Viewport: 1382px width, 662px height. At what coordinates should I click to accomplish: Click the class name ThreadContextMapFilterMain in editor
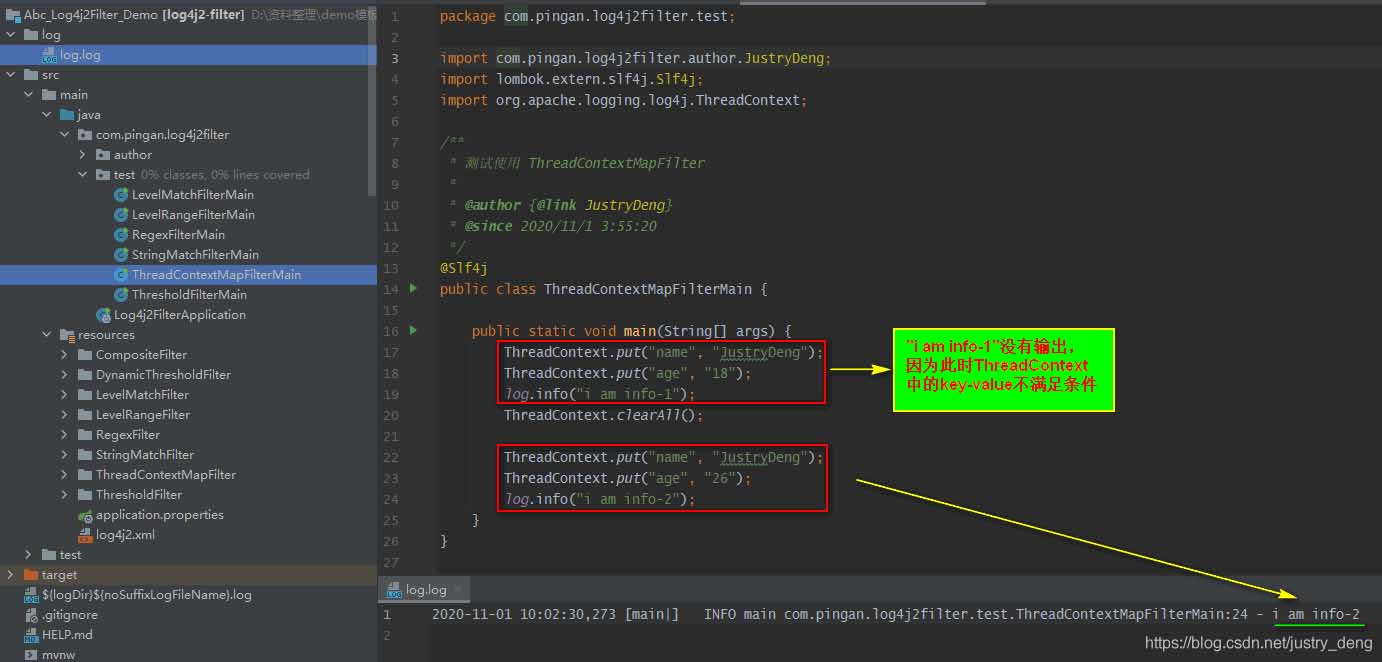pos(648,289)
